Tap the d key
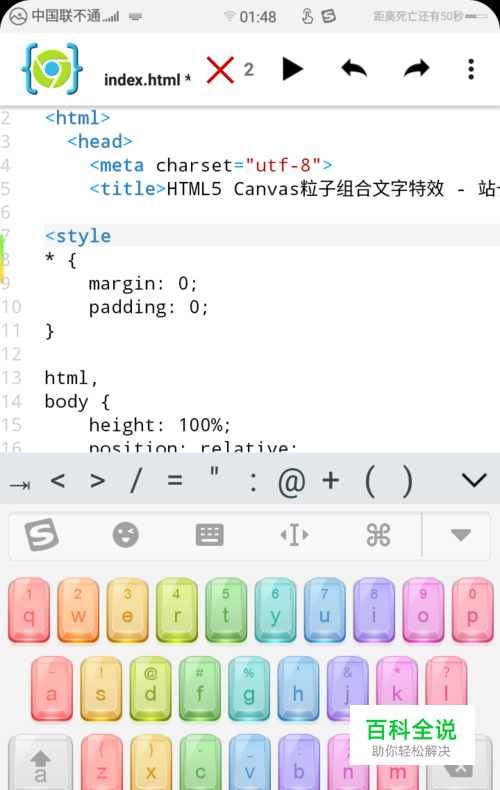This screenshot has width=500, height=790. pos(150,689)
